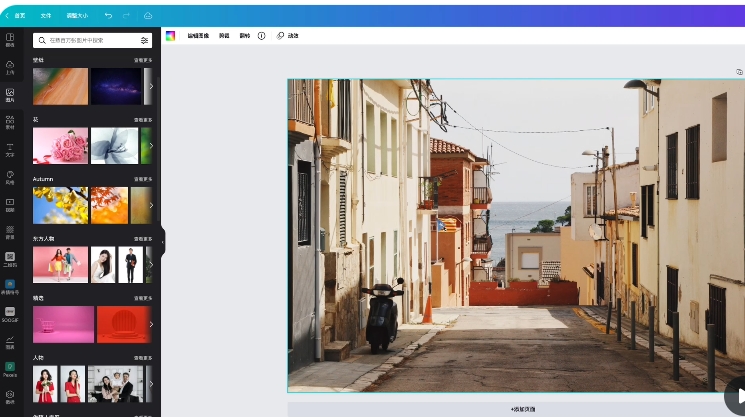The height and width of the screenshot is (417, 745).
Task: Expand the flower row with right arrow
Action: point(151,146)
